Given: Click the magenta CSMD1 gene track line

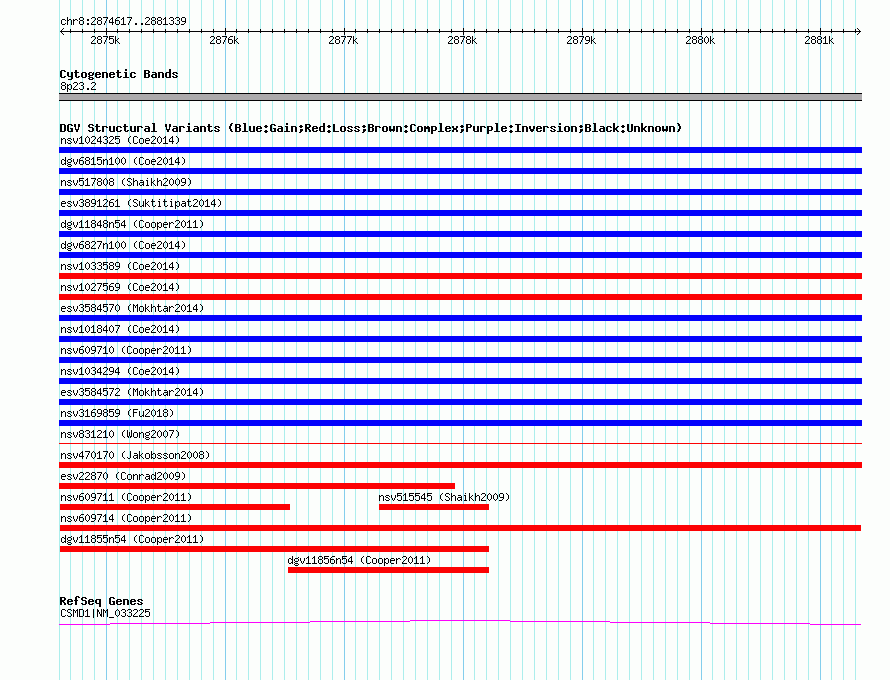Looking at the screenshot, I should [460, 623].
